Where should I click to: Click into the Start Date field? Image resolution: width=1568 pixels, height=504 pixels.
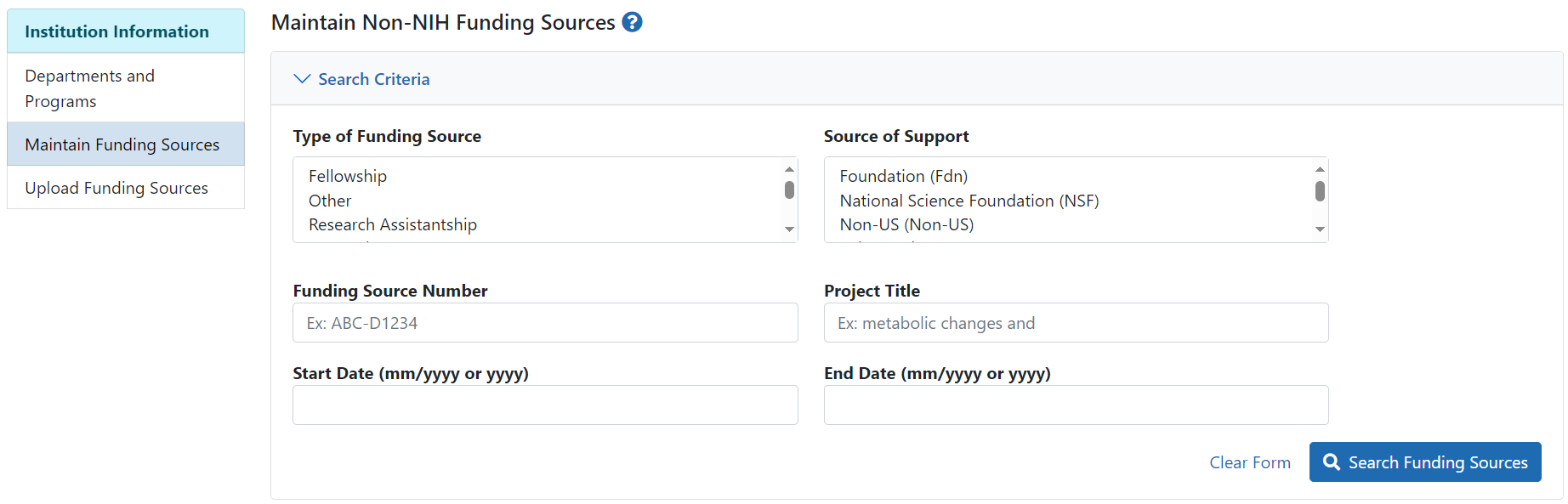coord(545,405)
